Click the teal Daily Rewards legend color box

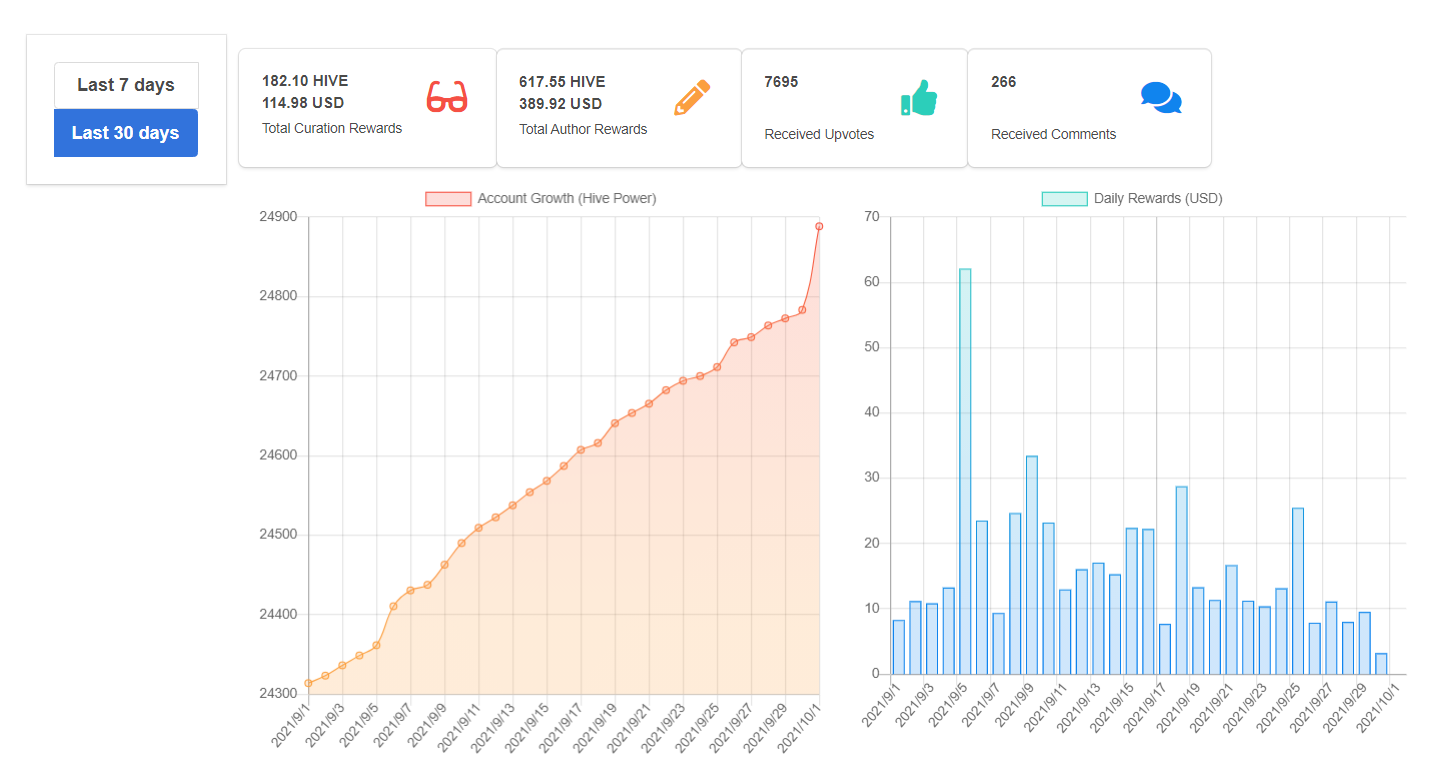point(1064,199)
